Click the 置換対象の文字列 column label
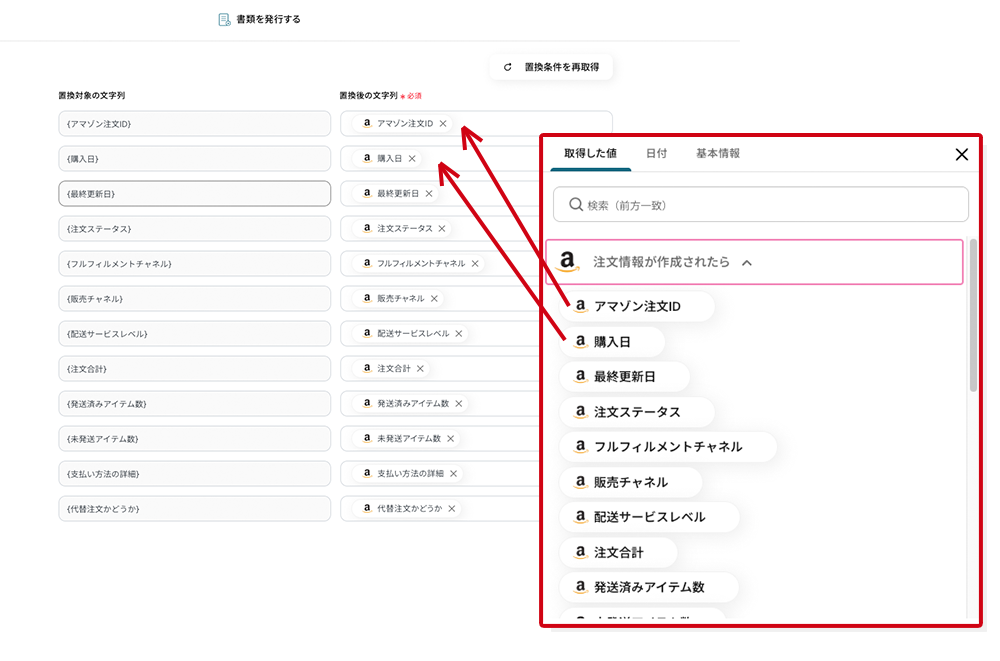Screen dimensions: 1000x661 point(92,96)
